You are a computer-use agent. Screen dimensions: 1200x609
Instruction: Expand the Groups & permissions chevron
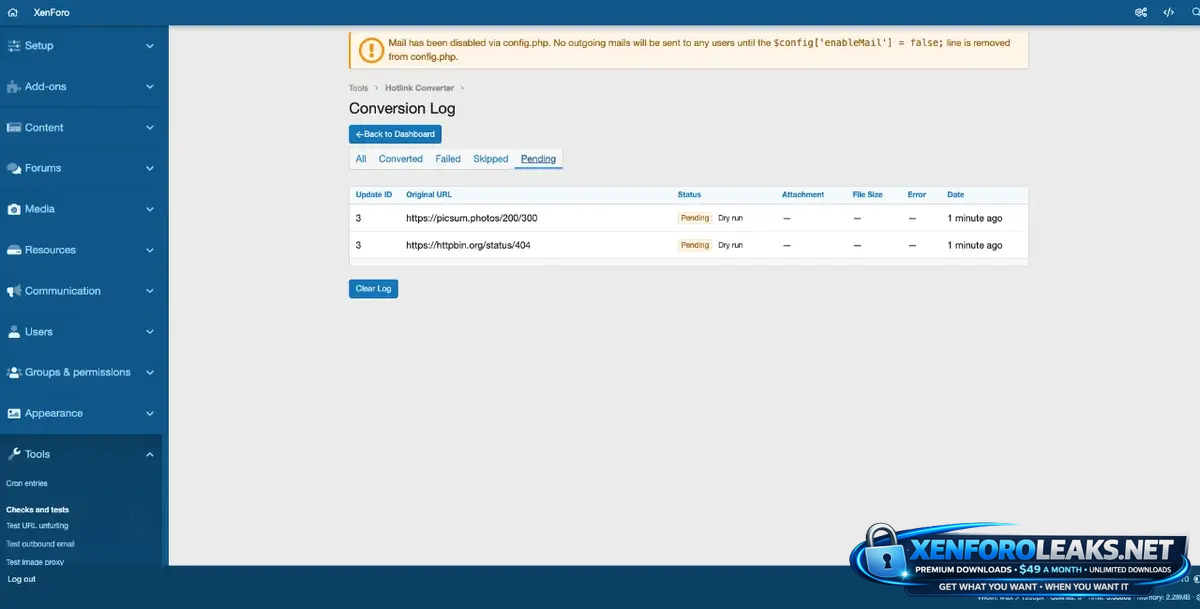pyautogui.click(x=150, y=373)
